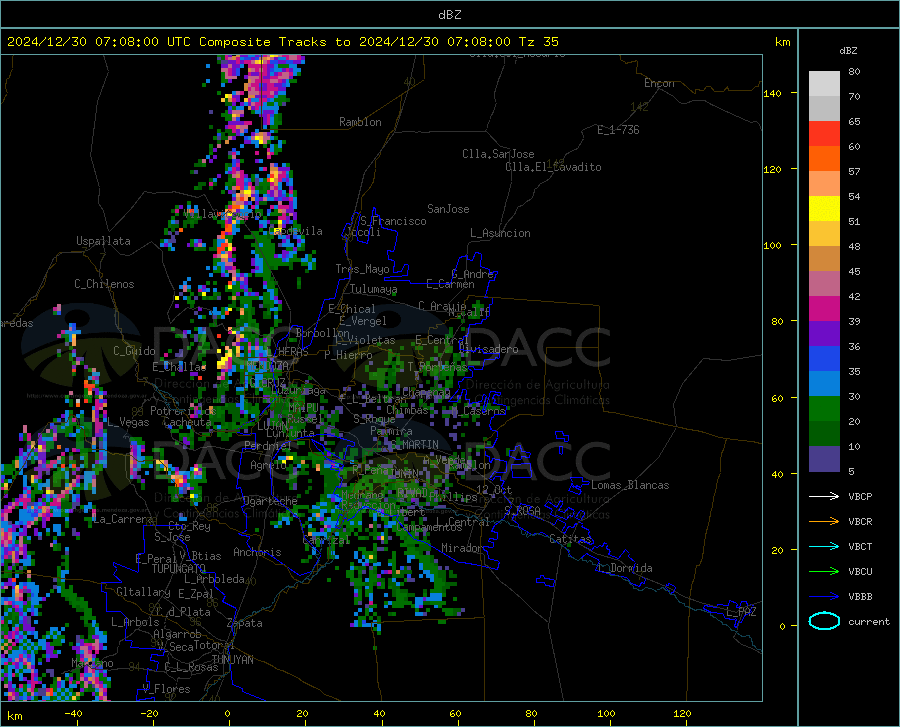Click the L_Dormida map label
Image resolution: width=900 pixels, height=727 pixels.
[x=624, y=569]
